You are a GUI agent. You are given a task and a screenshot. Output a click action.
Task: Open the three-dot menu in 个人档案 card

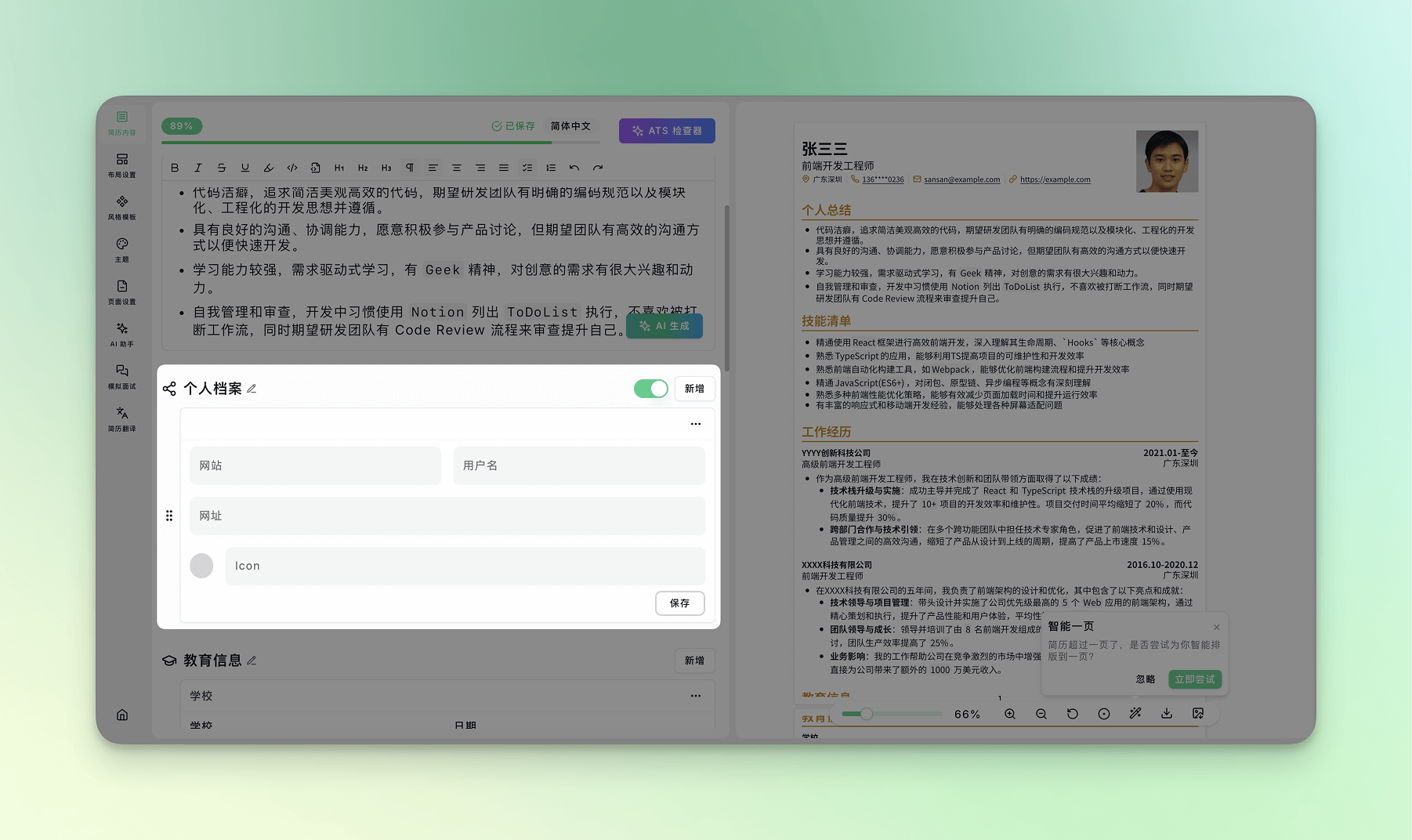696,424
